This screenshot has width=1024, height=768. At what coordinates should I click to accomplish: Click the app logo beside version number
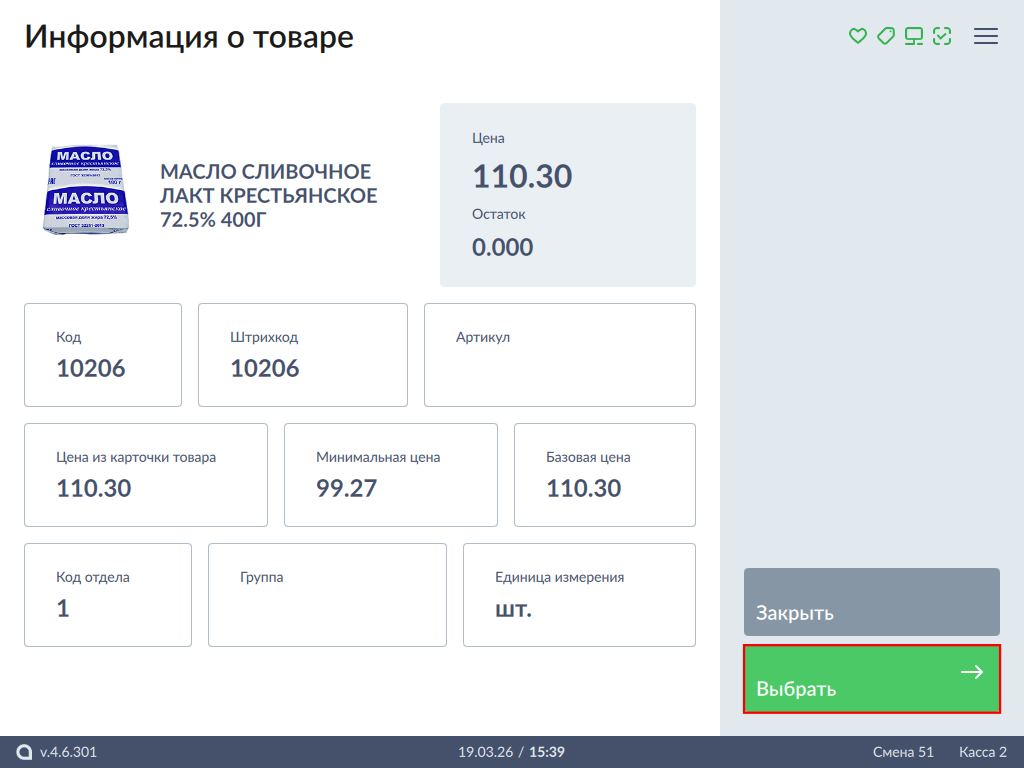point(25,752)
